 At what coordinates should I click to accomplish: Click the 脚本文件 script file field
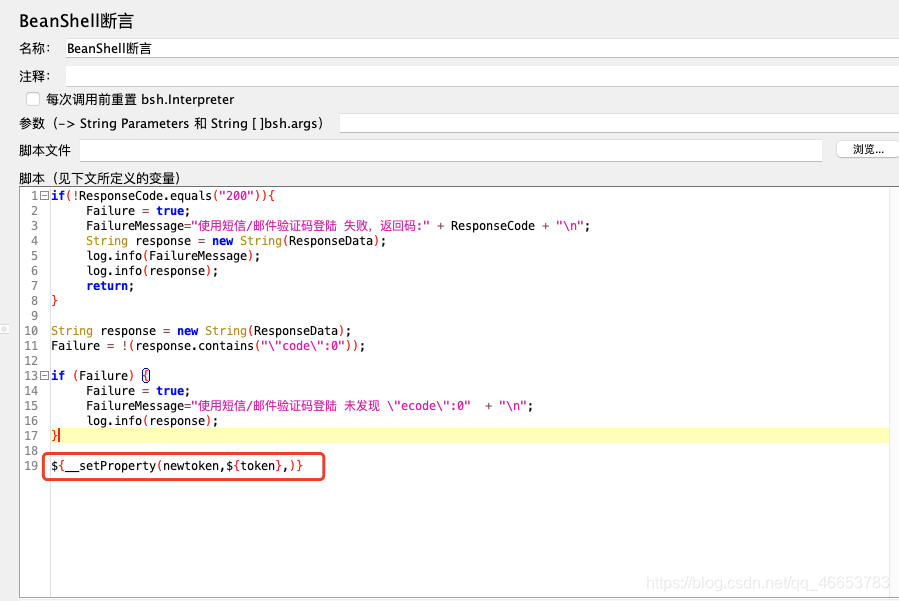point(451,150)
